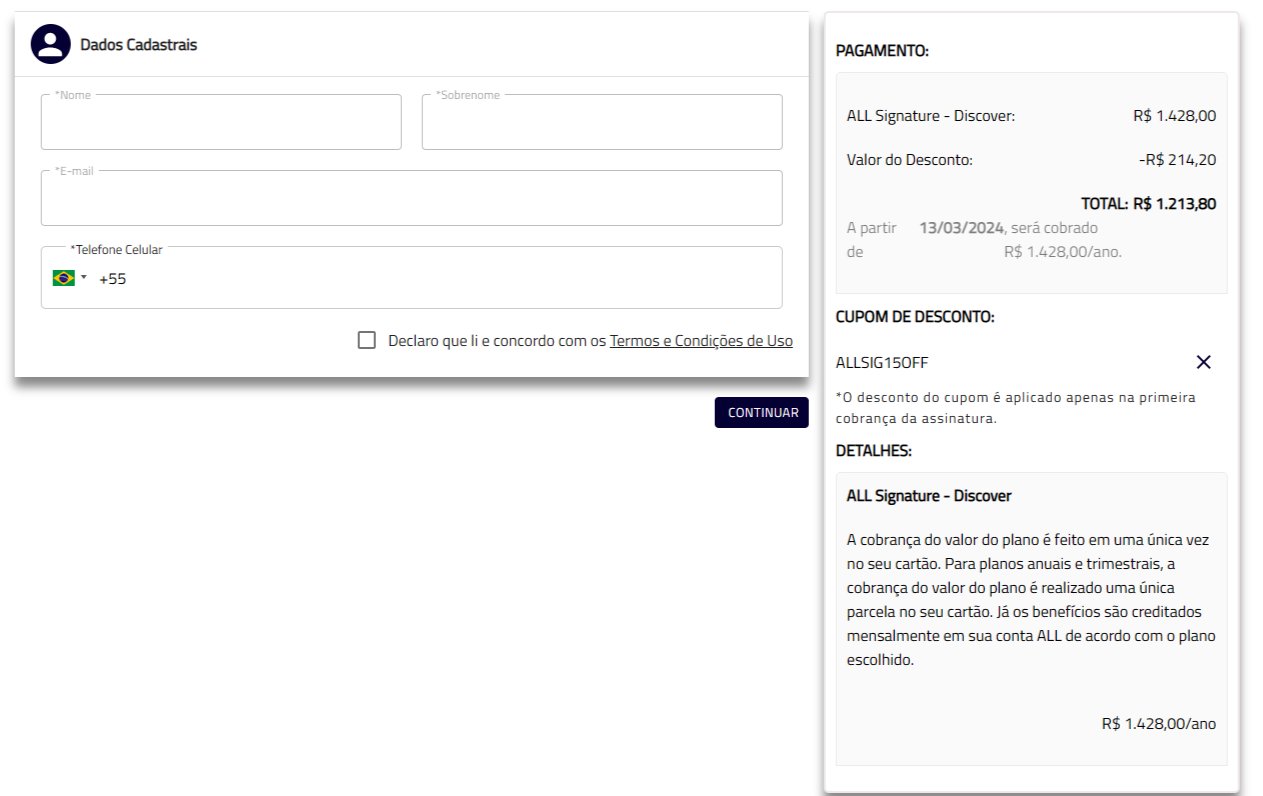Click the Telefone Celular number field

tap(411, 278)
